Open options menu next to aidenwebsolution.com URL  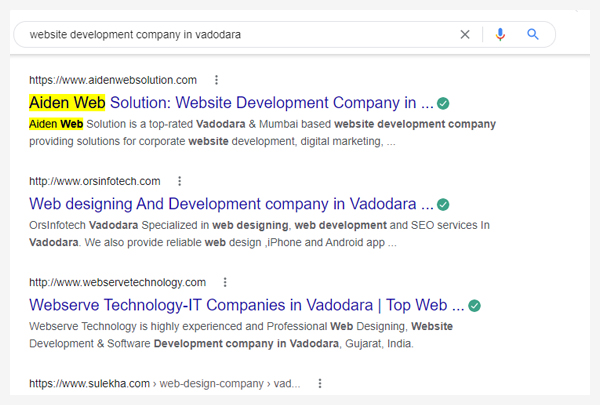coord(217,80)
